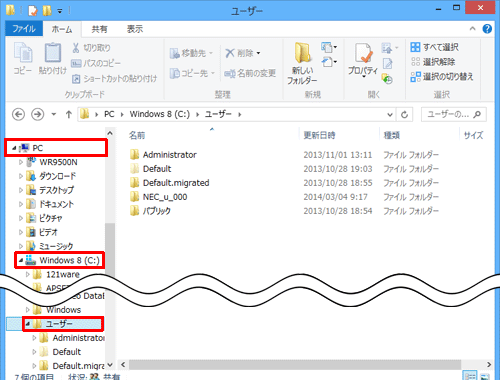This screenshot has height=380, width=500.
Task: Select the Default folder in file list
Action: coord(151,169)
